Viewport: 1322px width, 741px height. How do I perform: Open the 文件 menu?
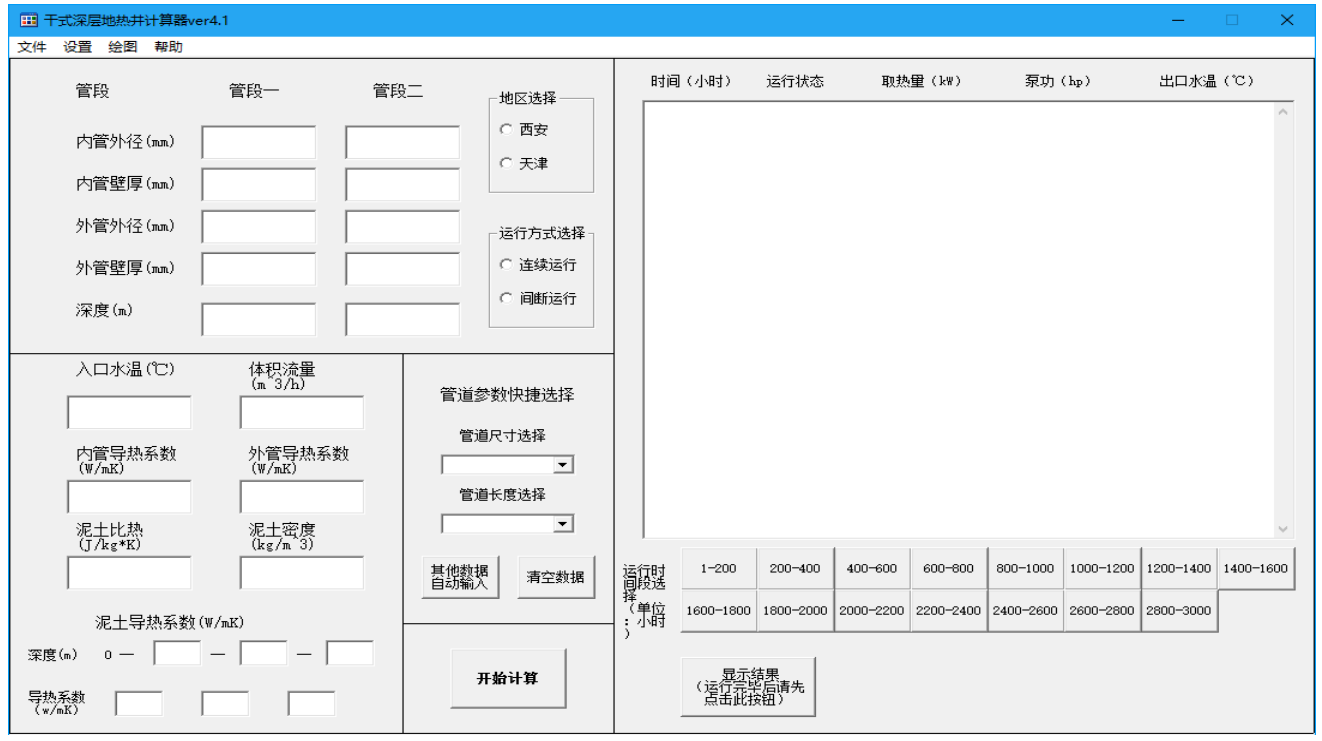[x=32, y=47]
